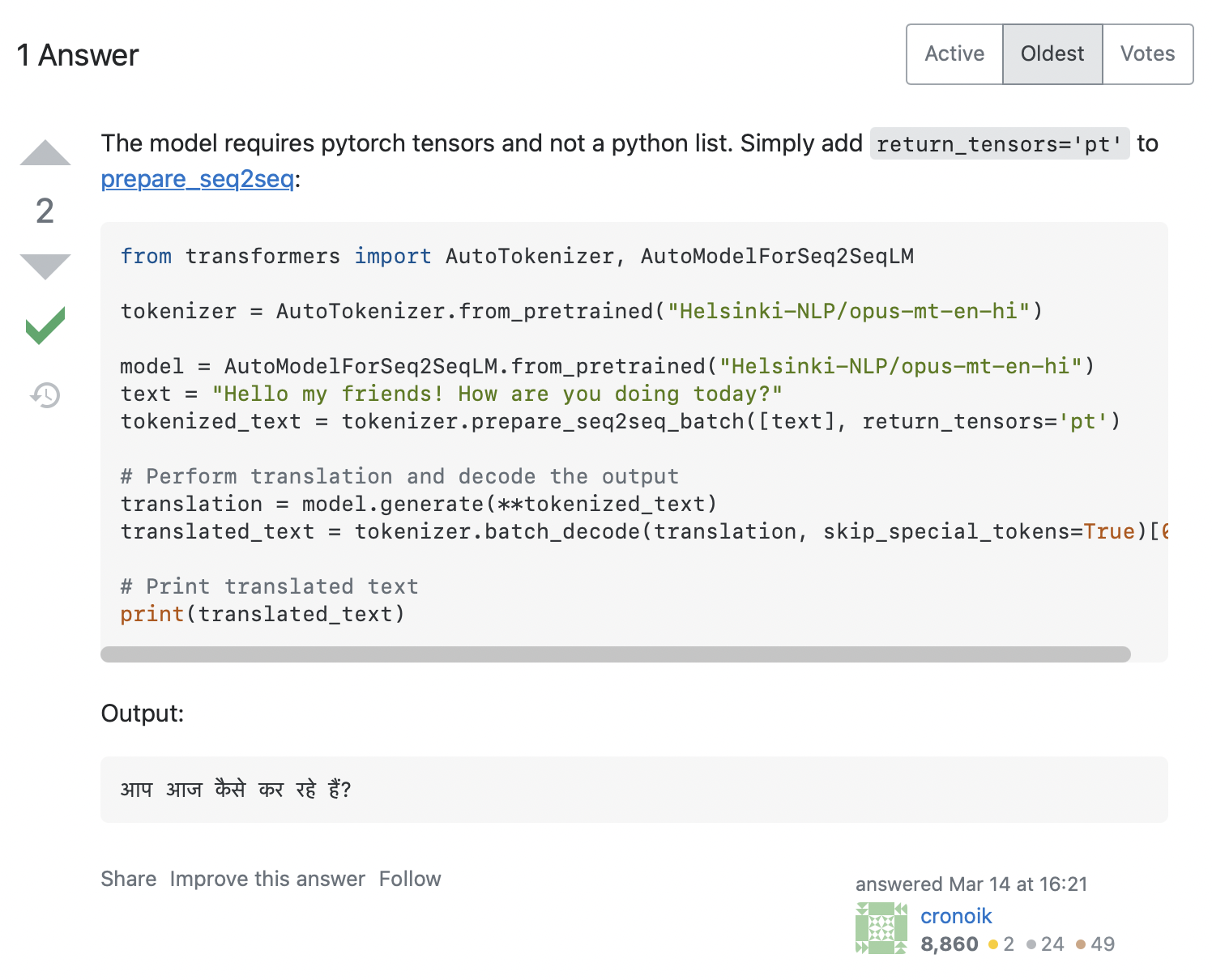Select Improve this answer

[x=267, y=879]
